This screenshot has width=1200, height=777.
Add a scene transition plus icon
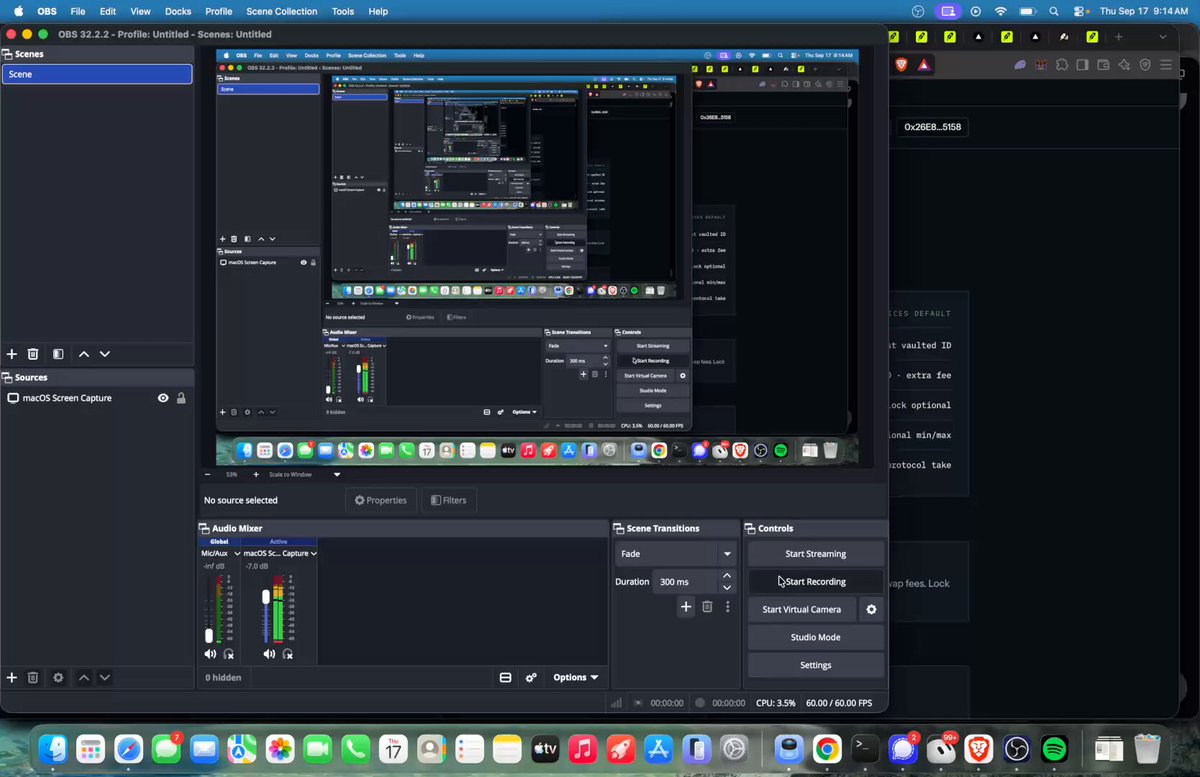686,606
